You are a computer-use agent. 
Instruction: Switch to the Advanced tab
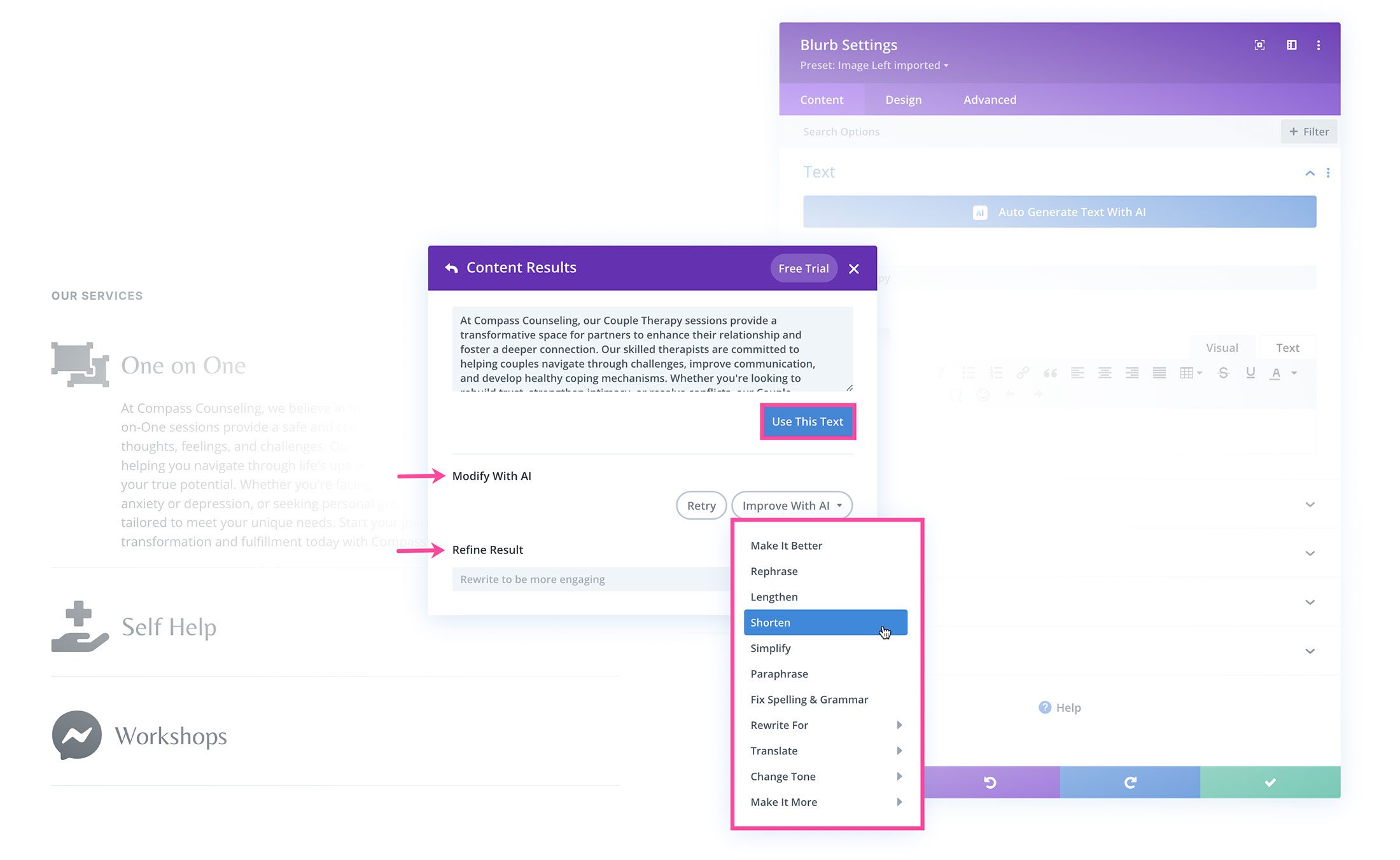(x=989, y=99)
